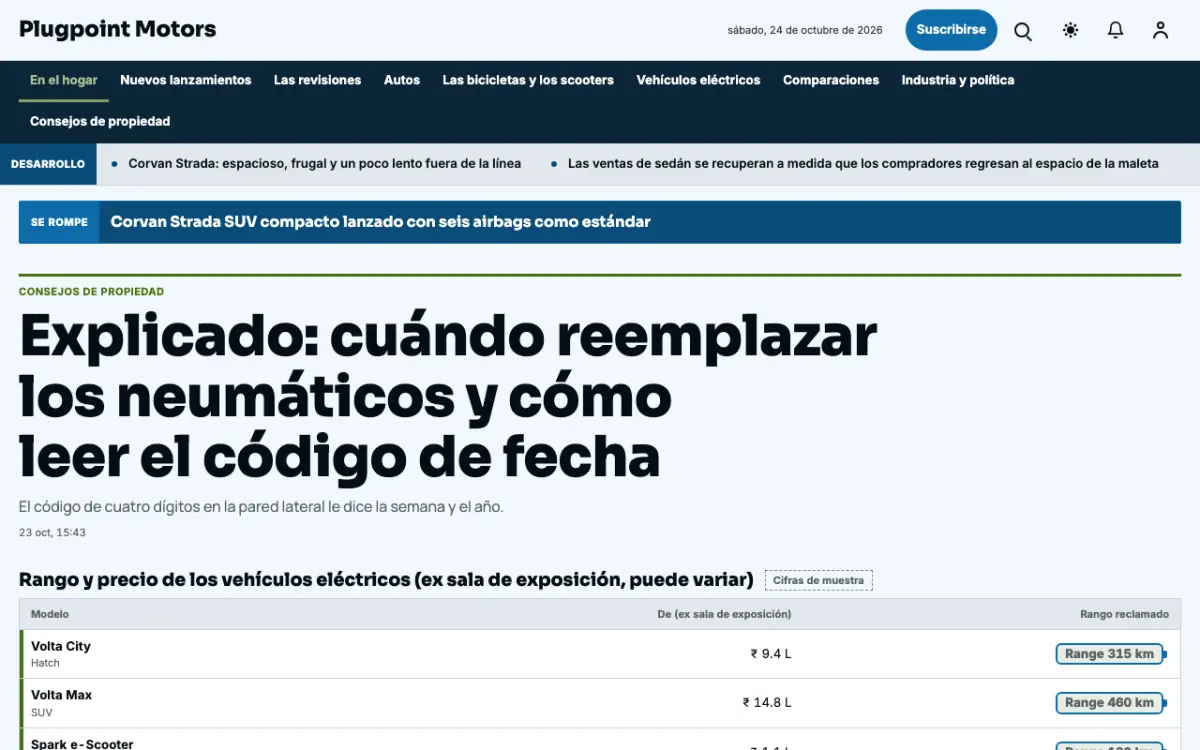Open Comparaciones nav item

pyautogui.click(x=831, y=80)
